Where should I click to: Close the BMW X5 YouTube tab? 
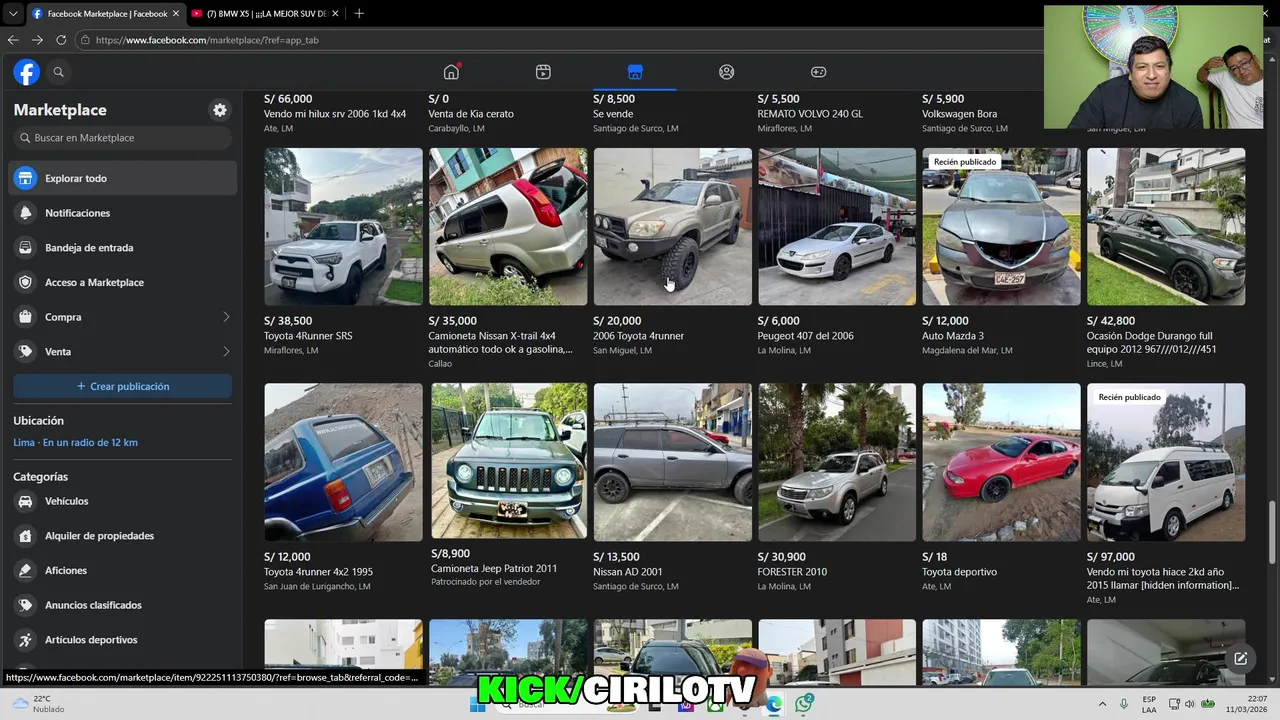click(x=335, y=14)
